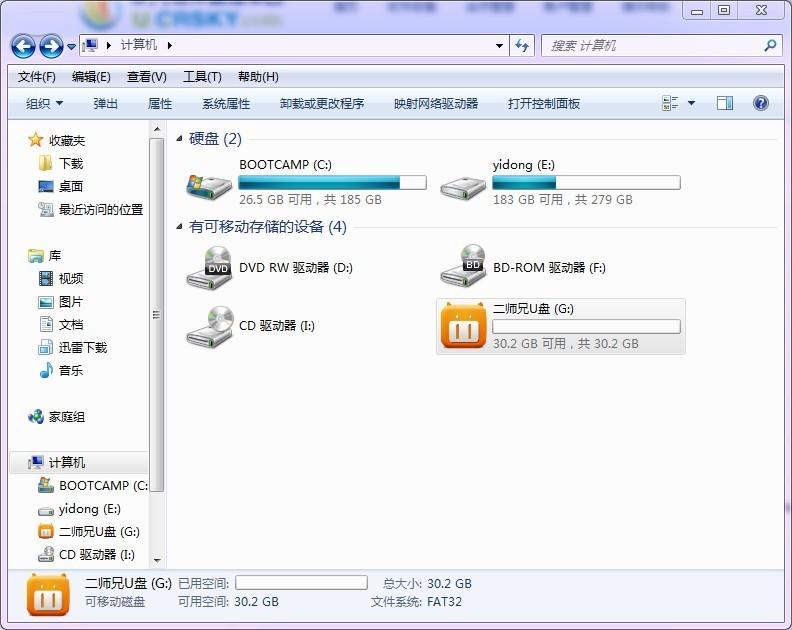Screen dimensions: 792x630
Task: Collapse the 有可移动存储的设备 (4) group
Action: point(179,227)
